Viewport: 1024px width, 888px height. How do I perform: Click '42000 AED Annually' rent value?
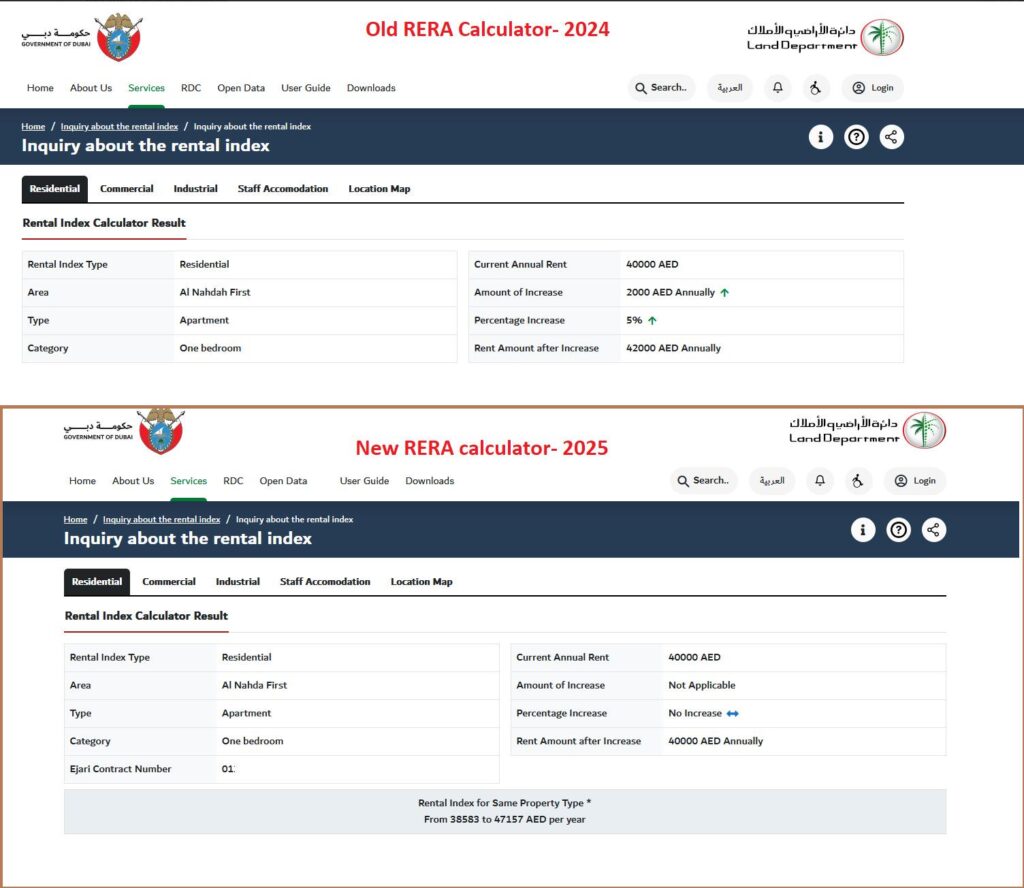673,348
